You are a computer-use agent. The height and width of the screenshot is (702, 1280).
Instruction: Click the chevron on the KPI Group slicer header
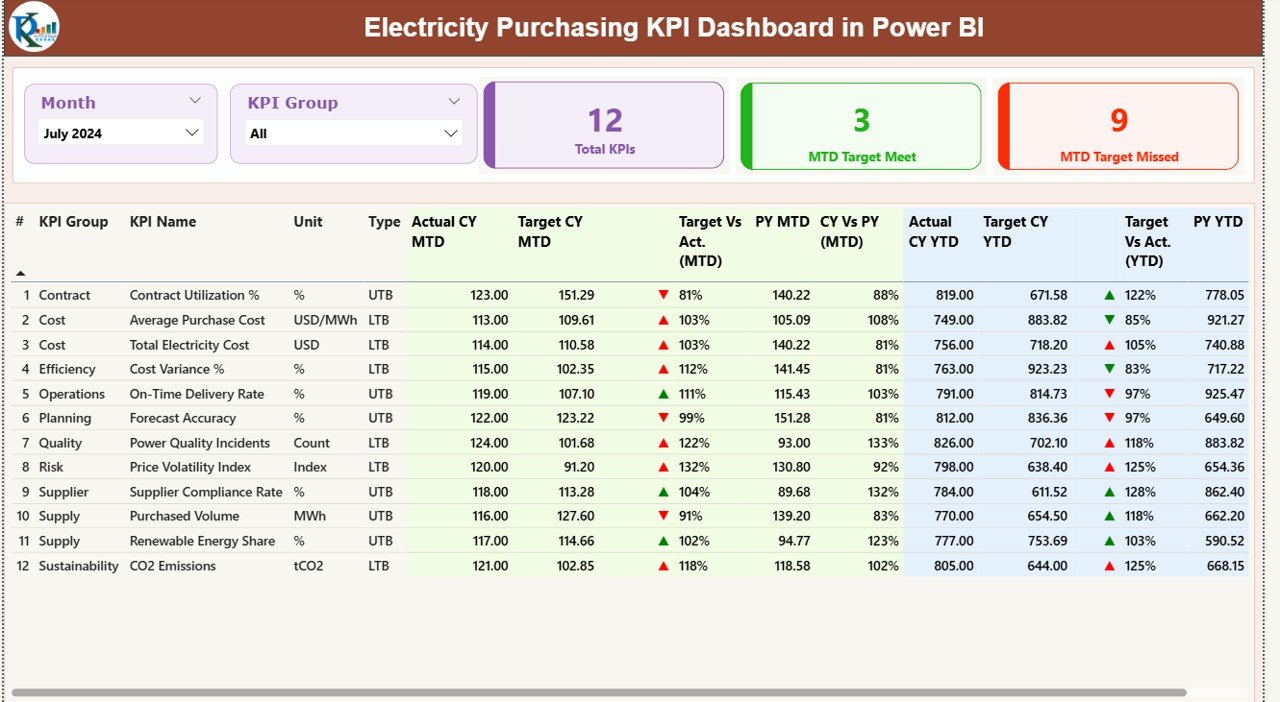pyautogui.click(x=455, y=100)
